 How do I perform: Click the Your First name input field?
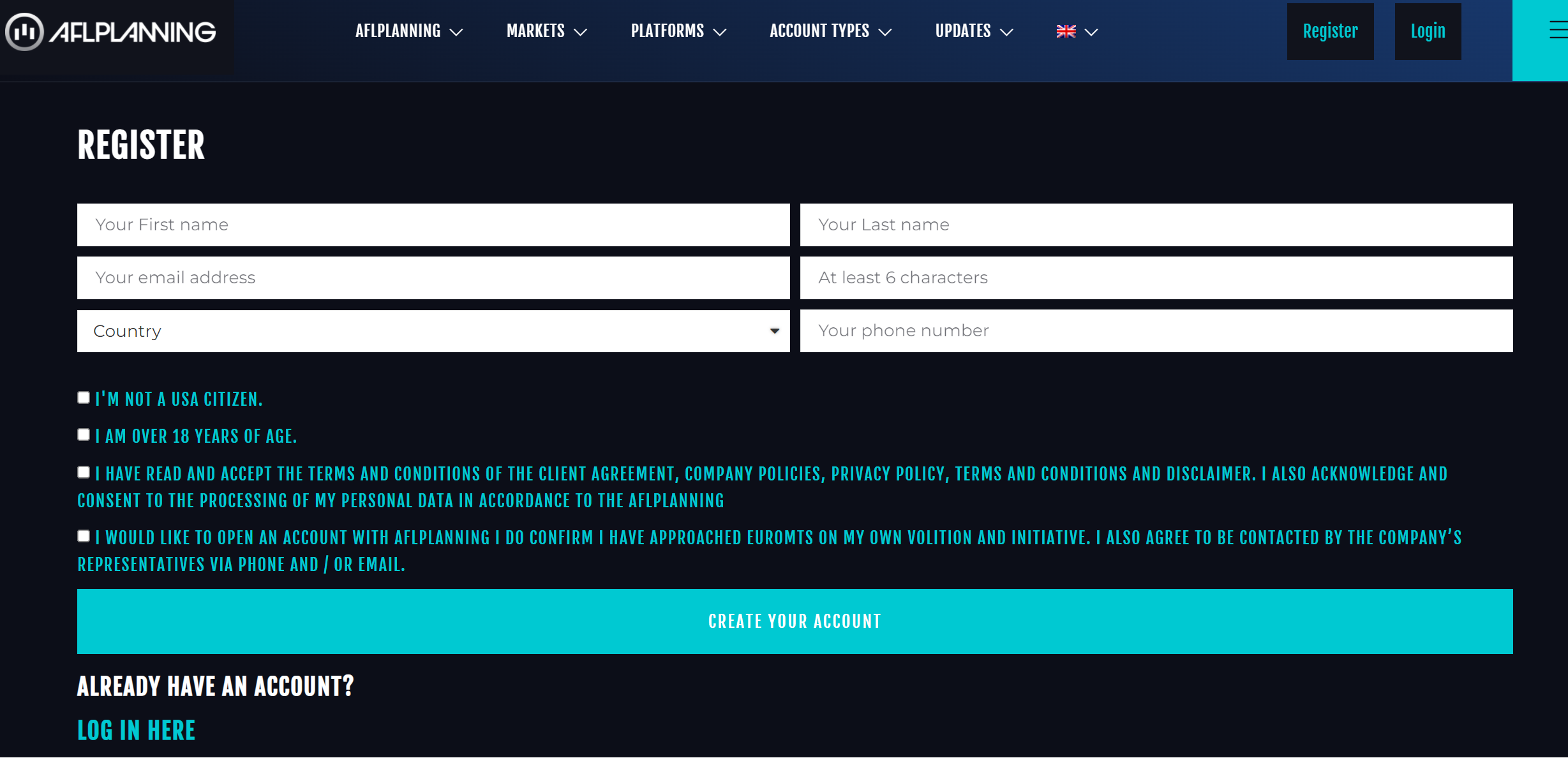tap(434, 224)
